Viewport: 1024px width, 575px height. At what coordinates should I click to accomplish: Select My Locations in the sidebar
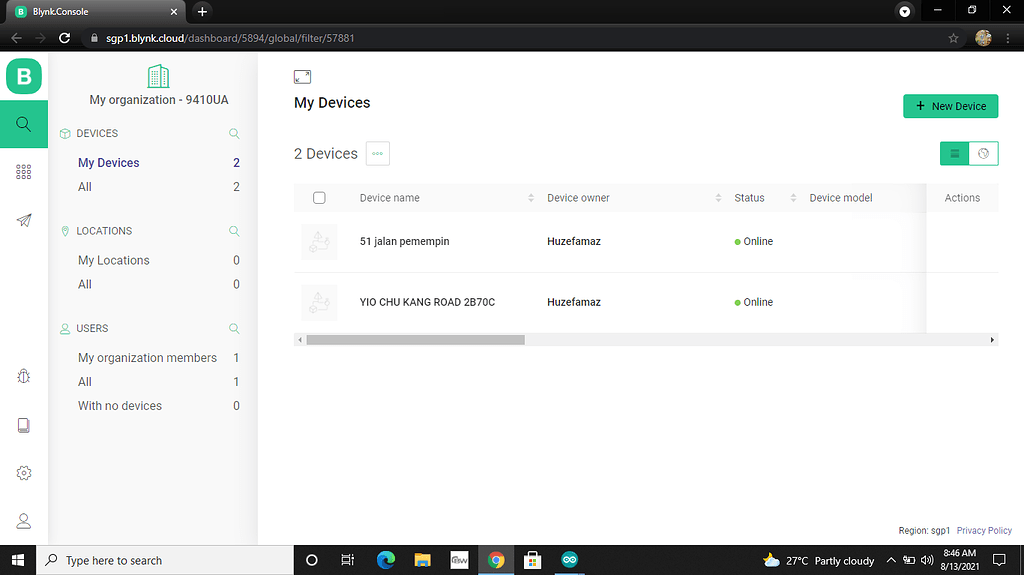tap(114, 260)
